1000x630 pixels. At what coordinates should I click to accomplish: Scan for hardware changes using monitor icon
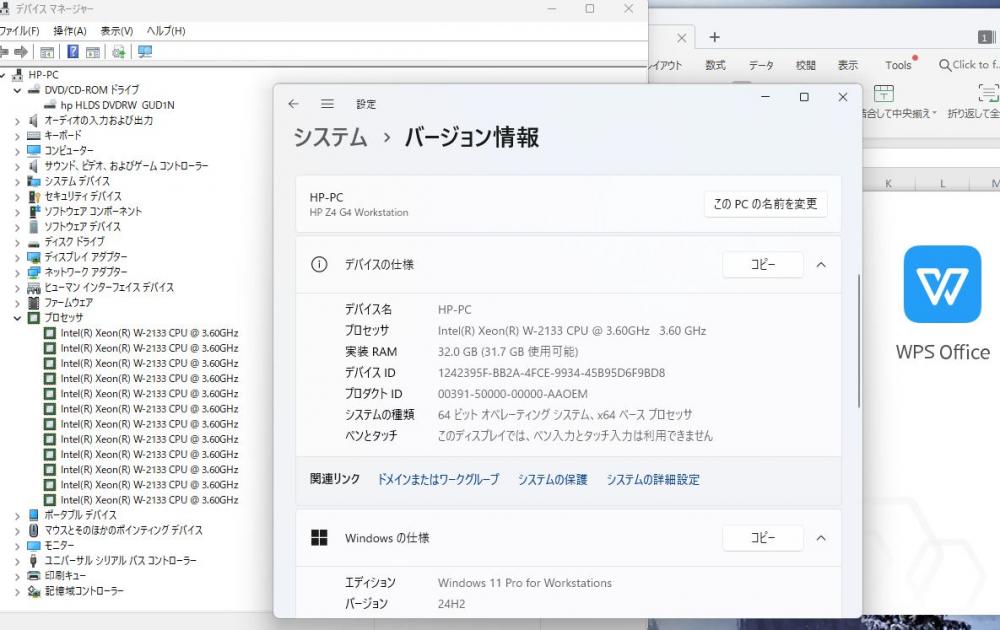pyautogui.click(x=145, y=52)
